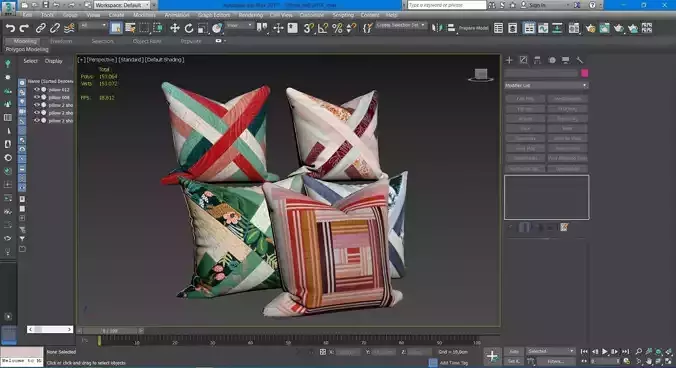
Task: Click the Play Animation button
Action: (604, 352)
